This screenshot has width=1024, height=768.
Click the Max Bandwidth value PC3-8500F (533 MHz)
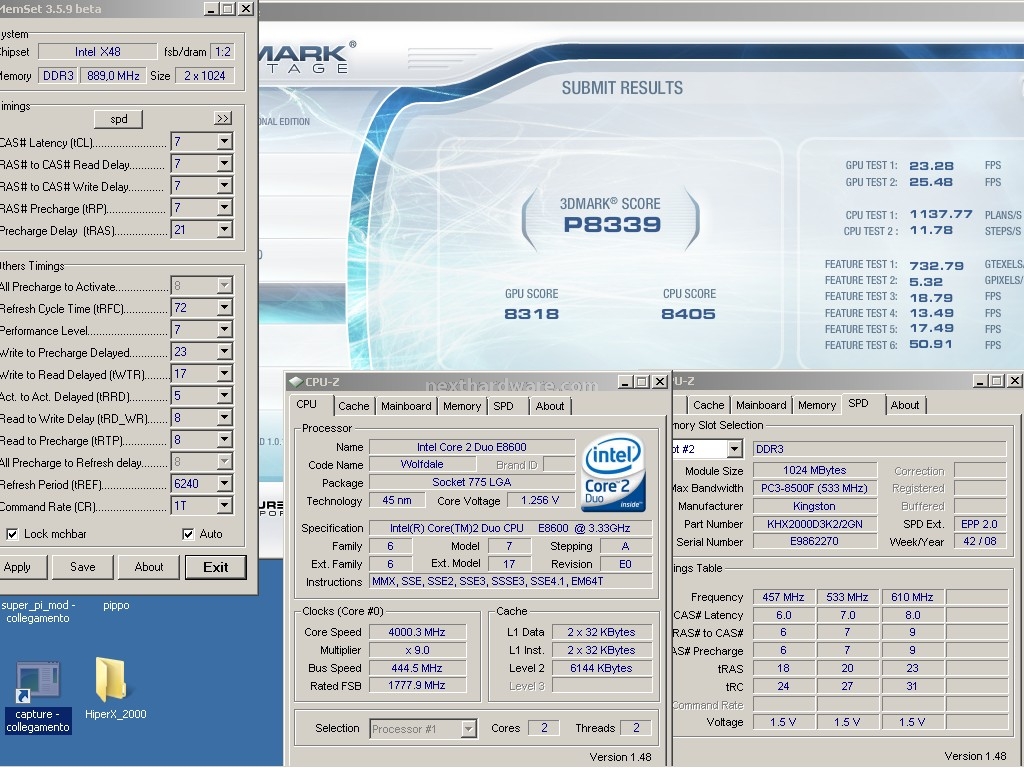tap(814, 488)
